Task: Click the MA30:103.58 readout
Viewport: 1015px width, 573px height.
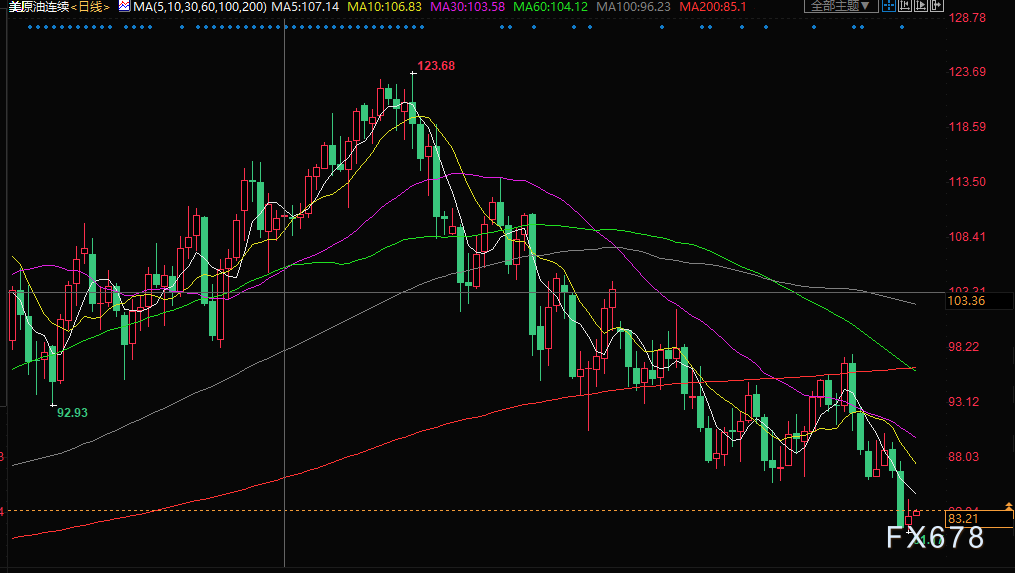Action: pos(467,7)
